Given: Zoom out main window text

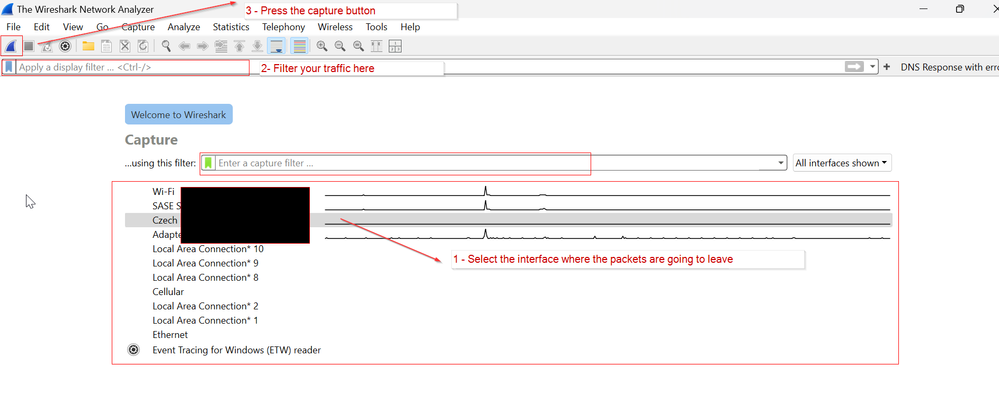Looking at the screenshot, I should tap(340, 46).
